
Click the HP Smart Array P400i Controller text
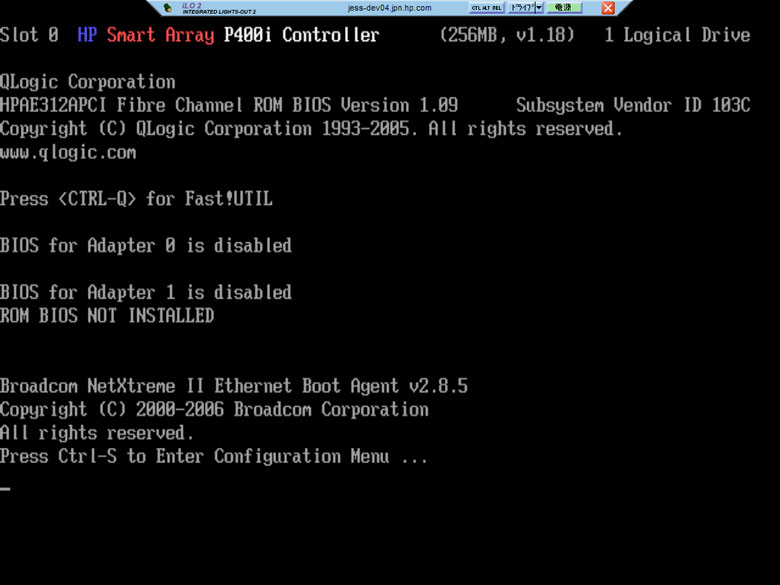click(x=228, y=35)
